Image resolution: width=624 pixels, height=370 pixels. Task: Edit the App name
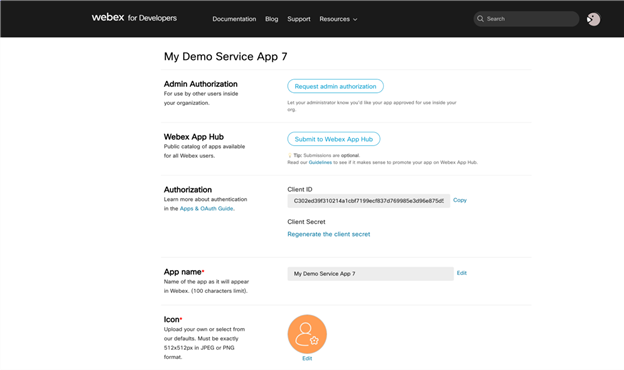tap(462, 273)
